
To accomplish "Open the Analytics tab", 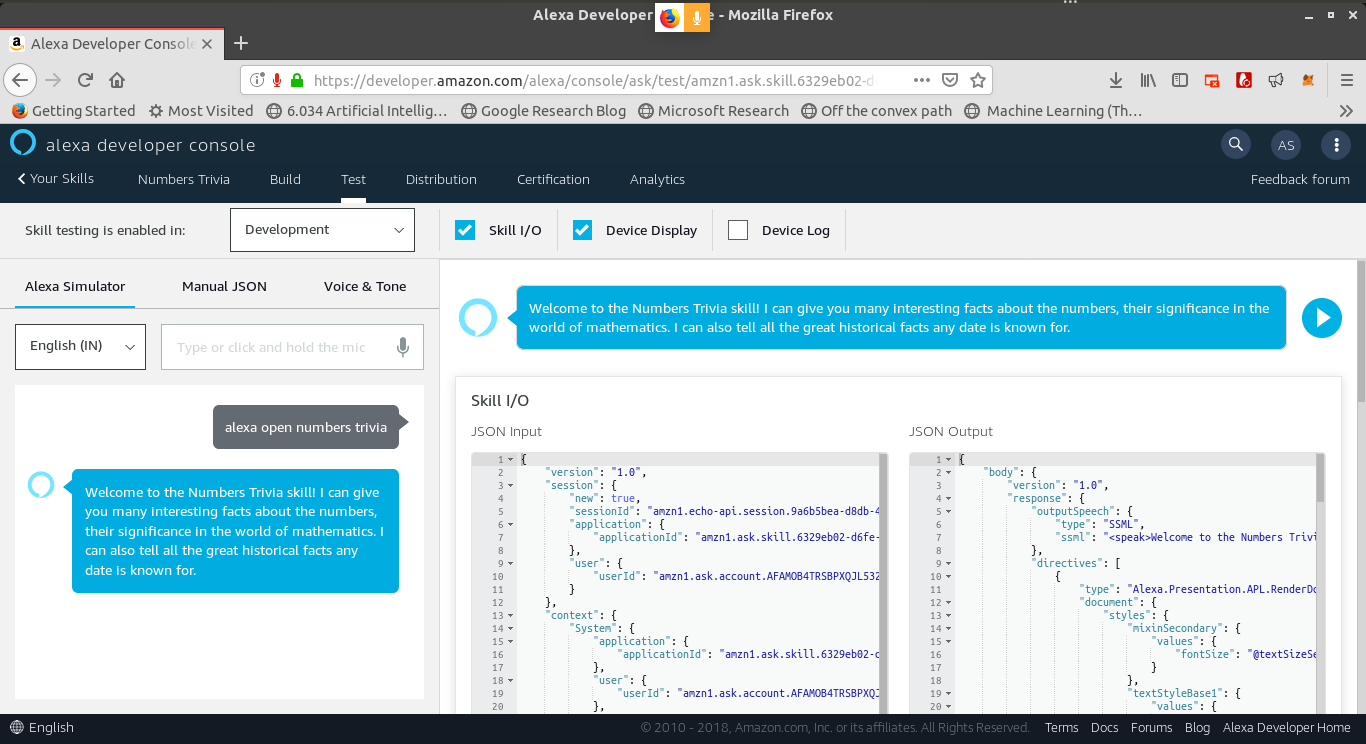I will click(657, 179).
